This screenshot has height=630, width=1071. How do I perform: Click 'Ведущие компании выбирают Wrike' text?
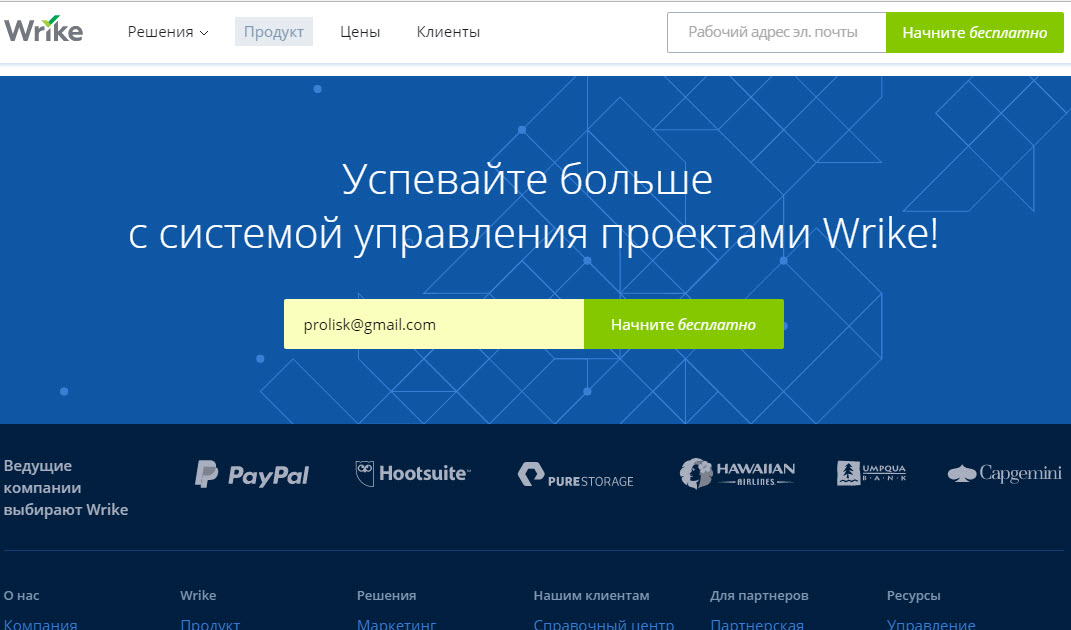coord(66,488)
